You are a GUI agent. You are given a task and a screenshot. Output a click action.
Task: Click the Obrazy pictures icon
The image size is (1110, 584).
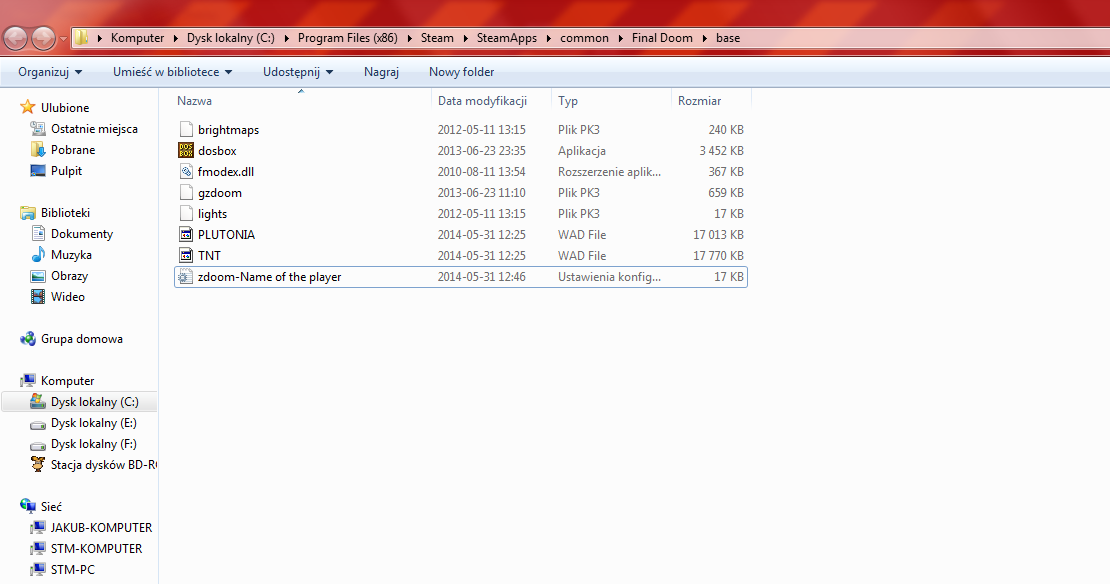pos(38,275)
